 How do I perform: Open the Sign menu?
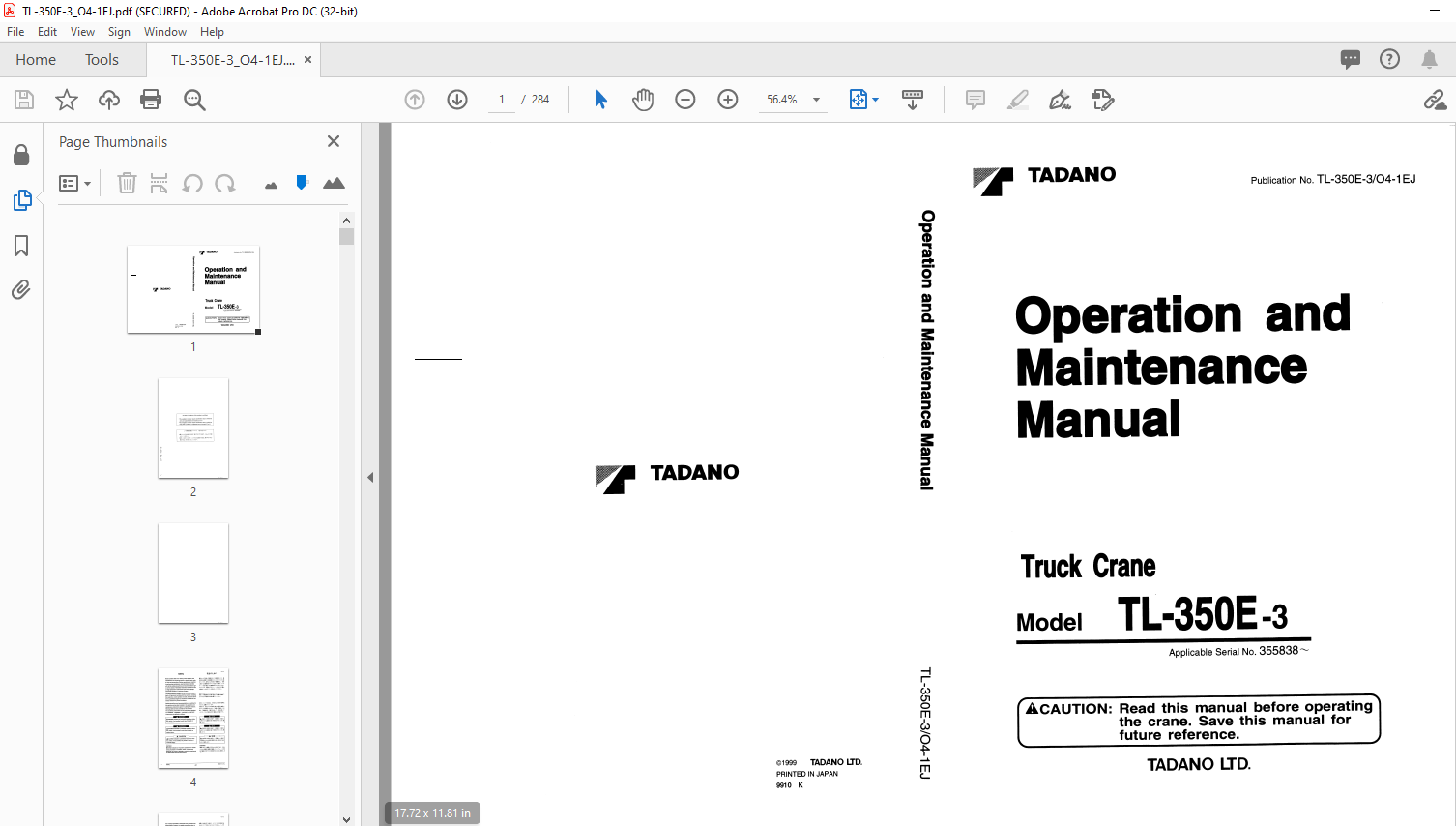[x=119, y=32]
